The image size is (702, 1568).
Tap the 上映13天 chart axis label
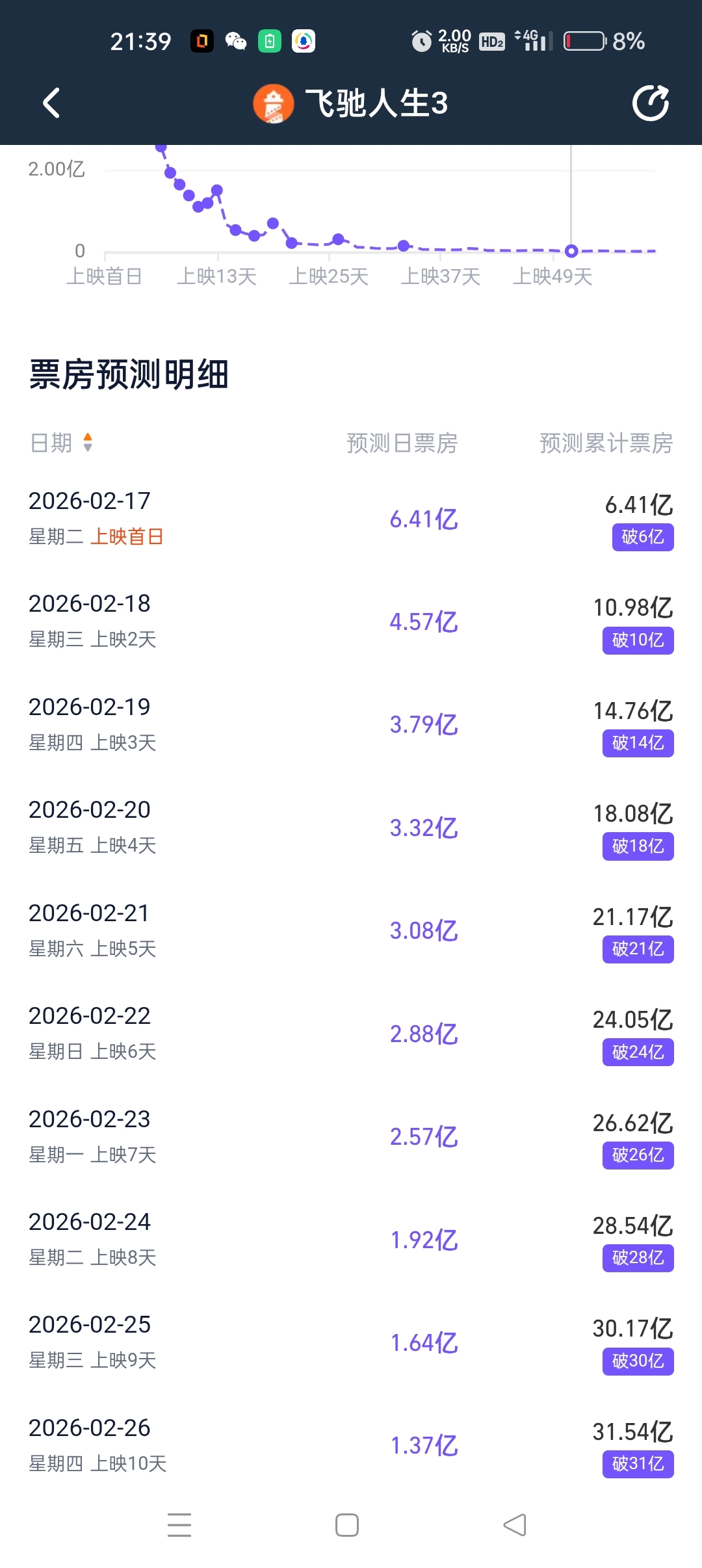pyautogui.click(x=217, y=277)
